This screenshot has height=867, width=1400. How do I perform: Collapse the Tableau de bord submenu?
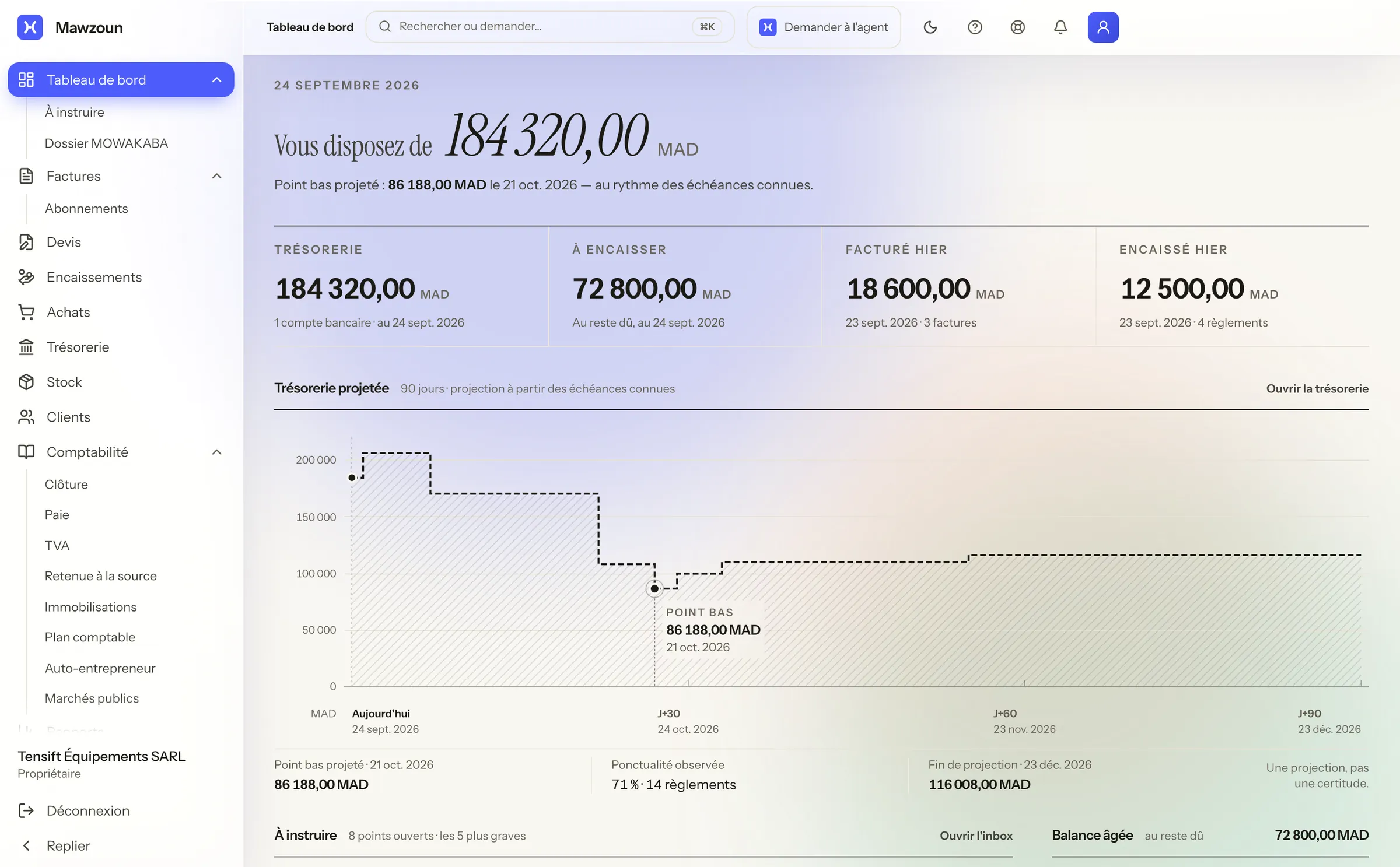tap(216, 80)
